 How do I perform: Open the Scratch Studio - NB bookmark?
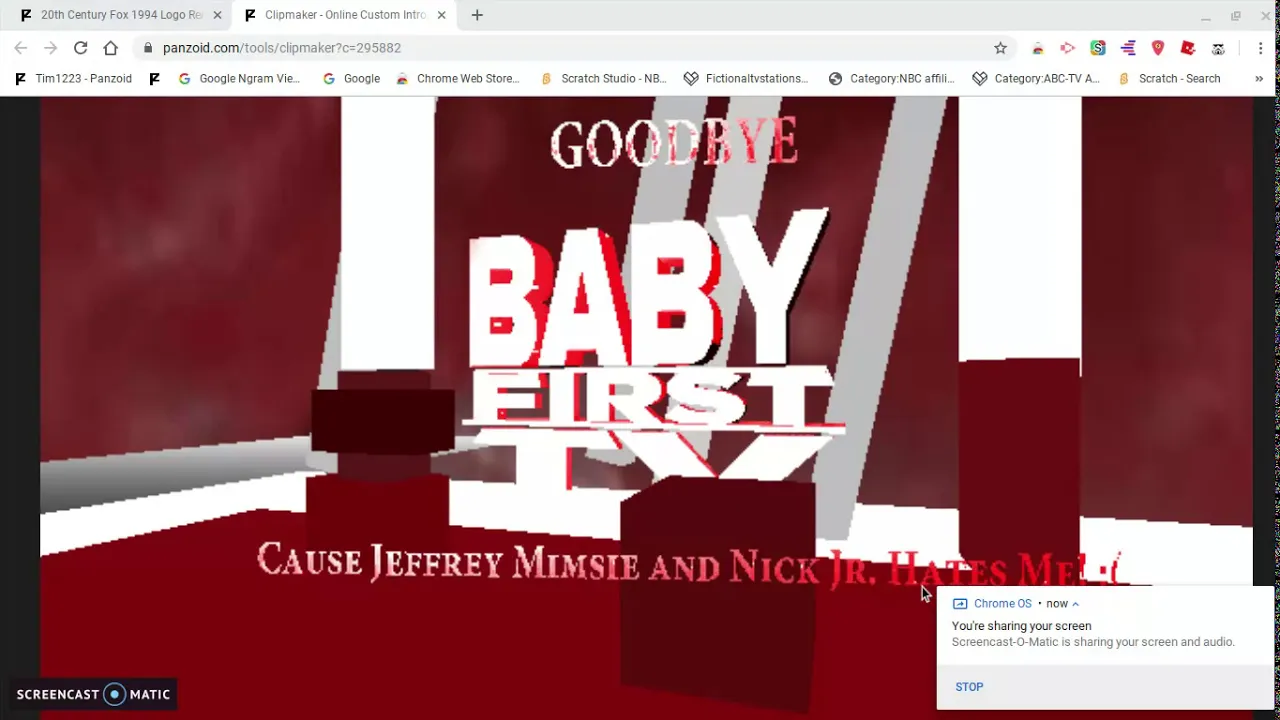click(603, 78)
